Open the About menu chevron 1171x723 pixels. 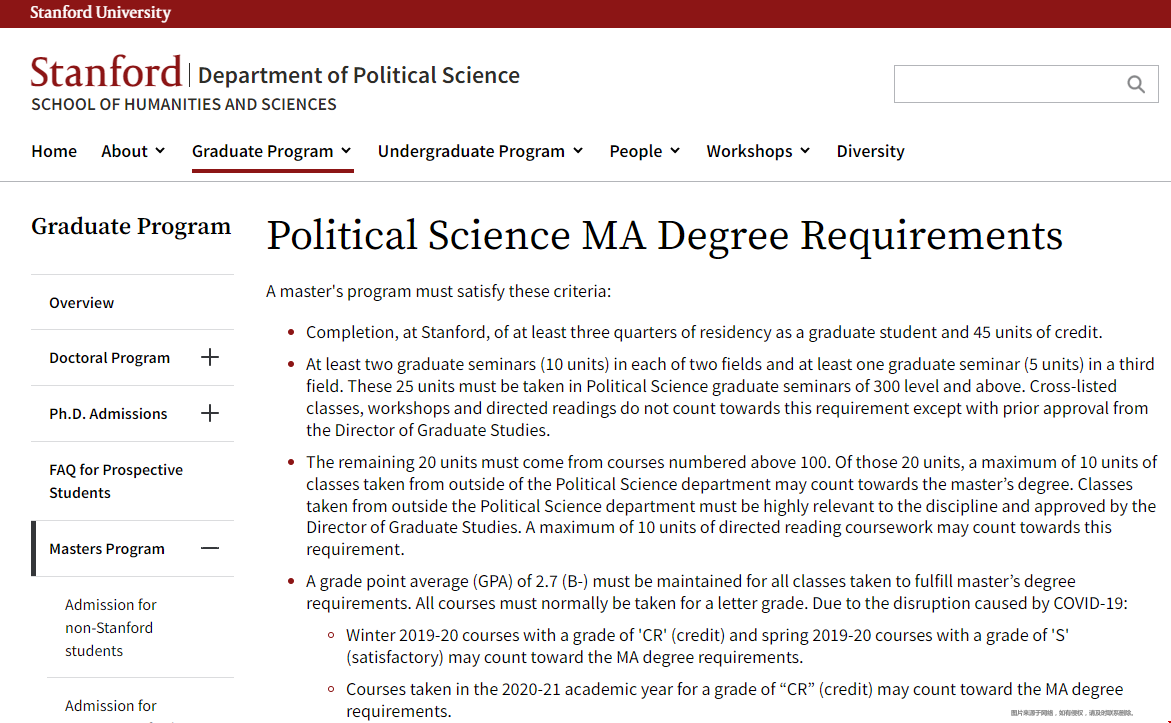(160, 151)
